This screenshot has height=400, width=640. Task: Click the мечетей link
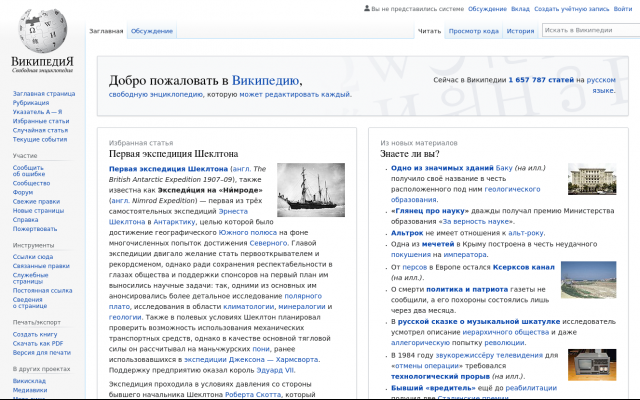click(438, 244)
